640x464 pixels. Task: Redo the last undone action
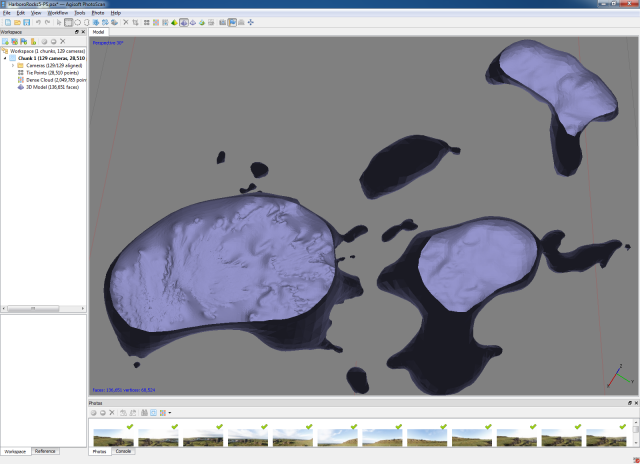[47, 22]
